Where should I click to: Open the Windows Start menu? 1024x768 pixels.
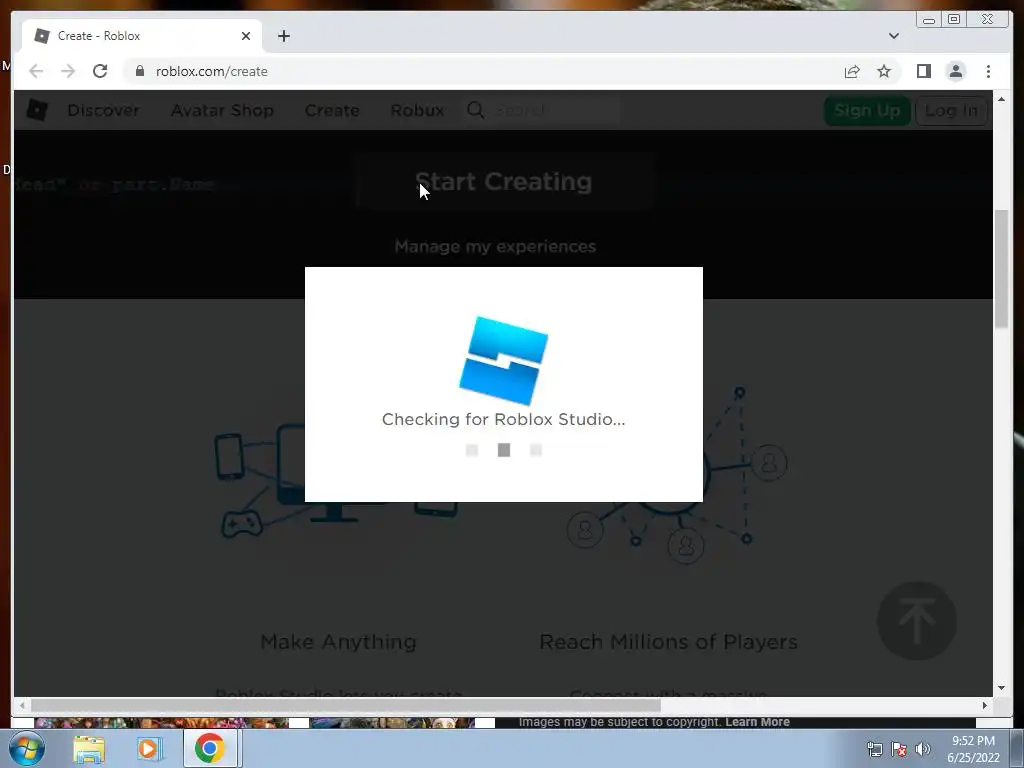pyautogui.click(x=27, y=748)
